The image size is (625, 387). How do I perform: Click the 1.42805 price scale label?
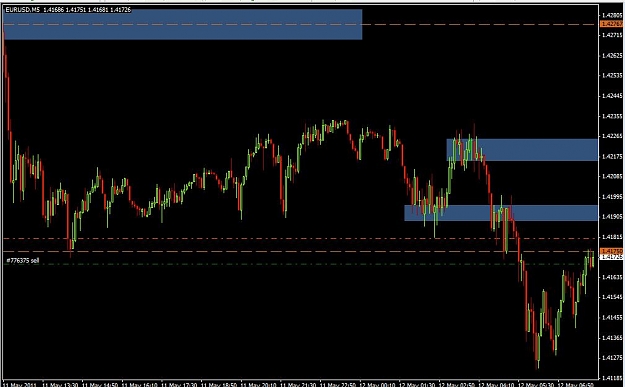pyautogui.click(x=612, y=15)
